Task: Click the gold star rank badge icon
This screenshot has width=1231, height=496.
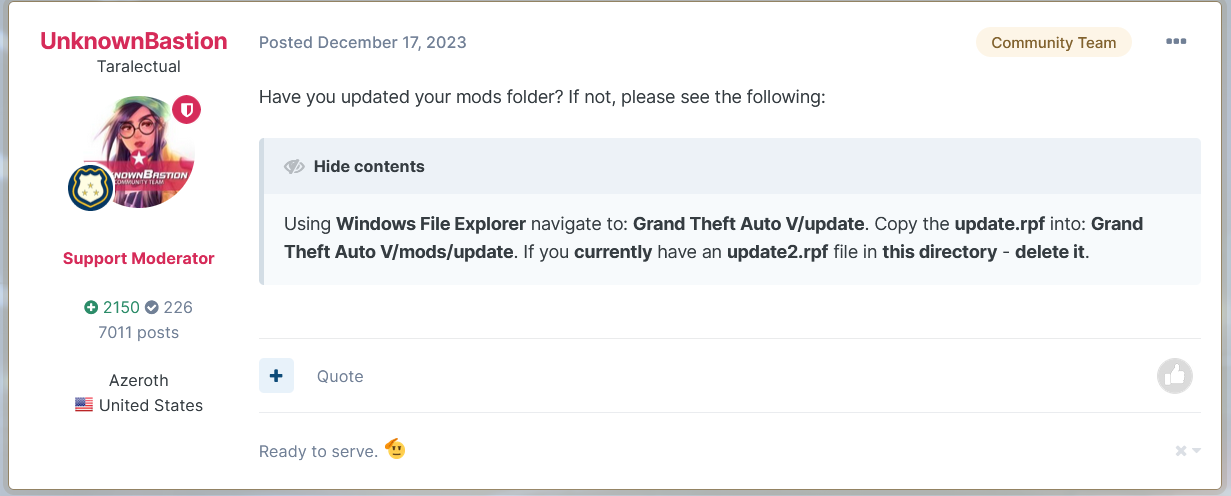Action: pos(90,188)
